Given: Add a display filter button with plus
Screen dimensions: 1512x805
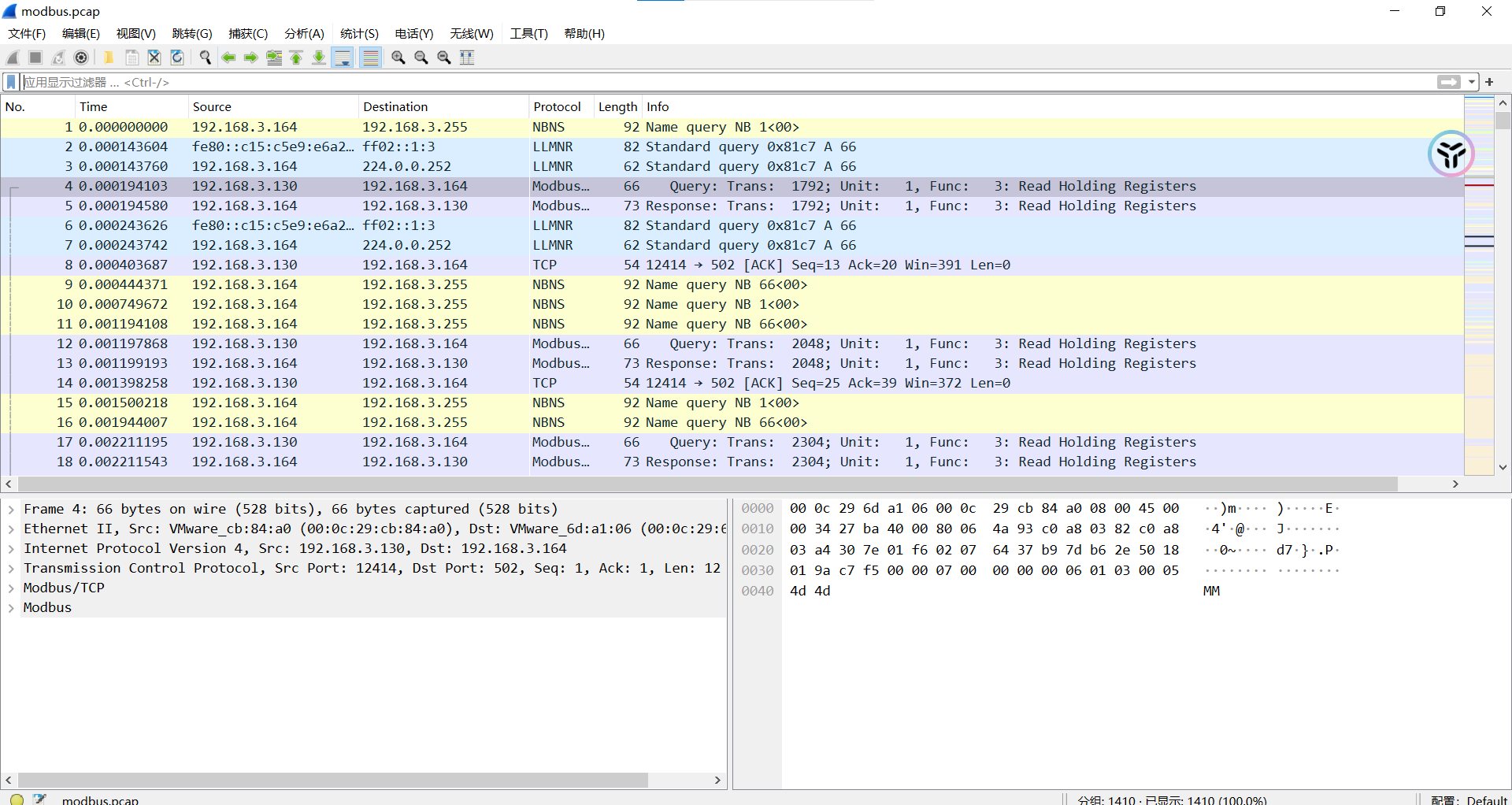Looking at the screenshot, I should (x=1489, y=82).
